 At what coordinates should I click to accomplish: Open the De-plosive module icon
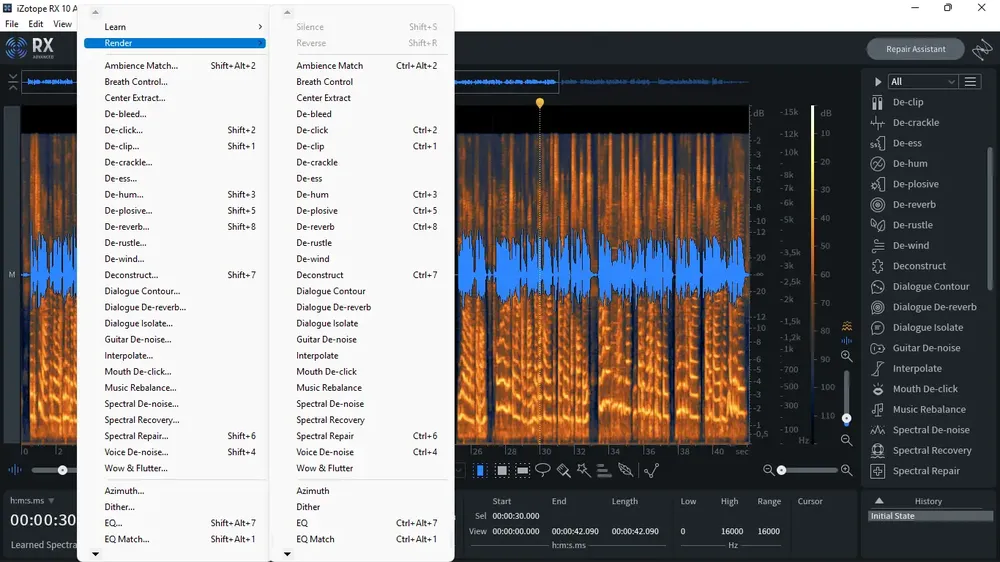click(878, 184)
